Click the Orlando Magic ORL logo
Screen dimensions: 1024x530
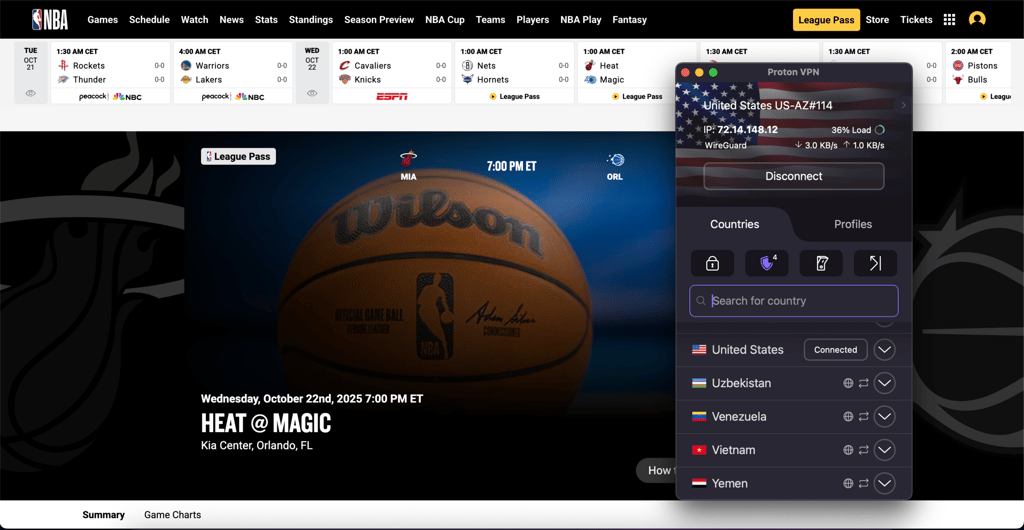coord(615,160)
